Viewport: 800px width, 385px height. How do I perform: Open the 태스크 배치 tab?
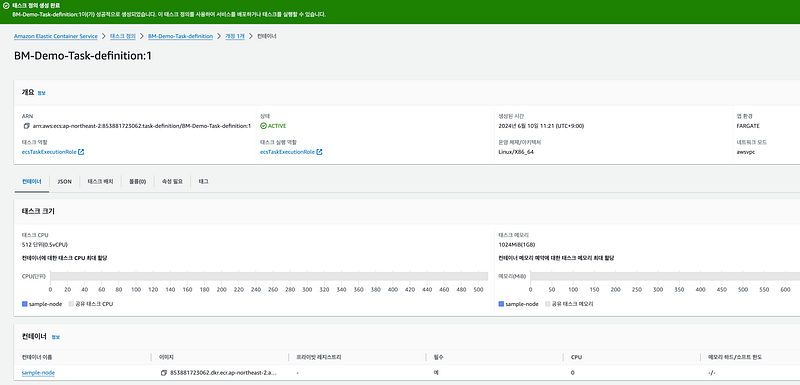pyautogui.click(x=101, y=182)
